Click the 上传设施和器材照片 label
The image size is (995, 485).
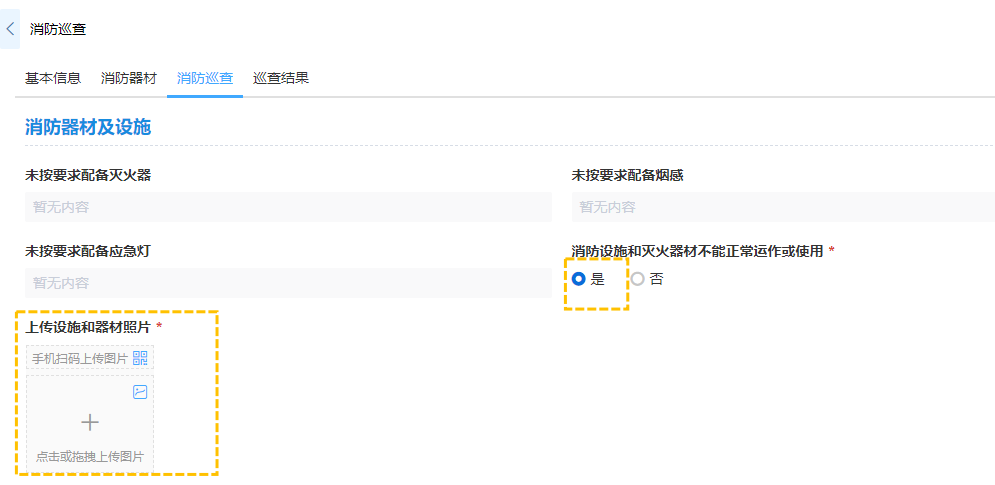pyautogui.click(x=88, y=327)
